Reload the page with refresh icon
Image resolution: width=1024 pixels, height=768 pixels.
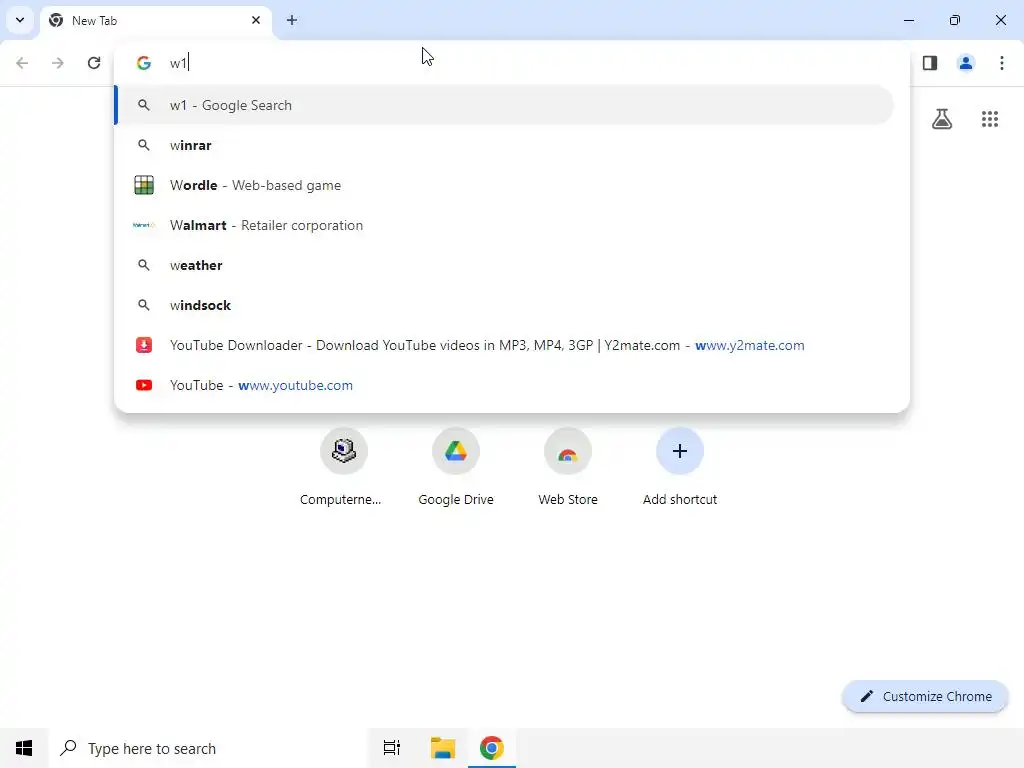click(x=94, y=63)
